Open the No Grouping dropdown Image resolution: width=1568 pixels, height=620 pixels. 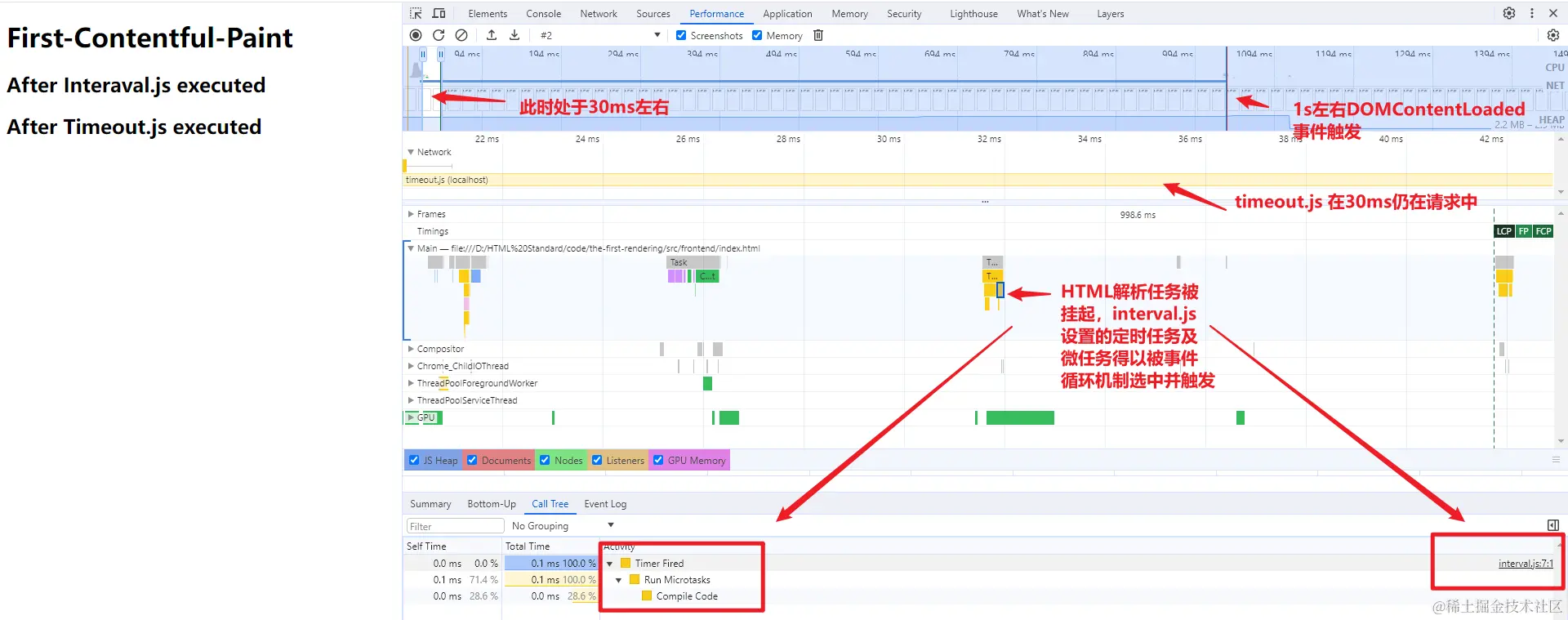pos(563,525)
